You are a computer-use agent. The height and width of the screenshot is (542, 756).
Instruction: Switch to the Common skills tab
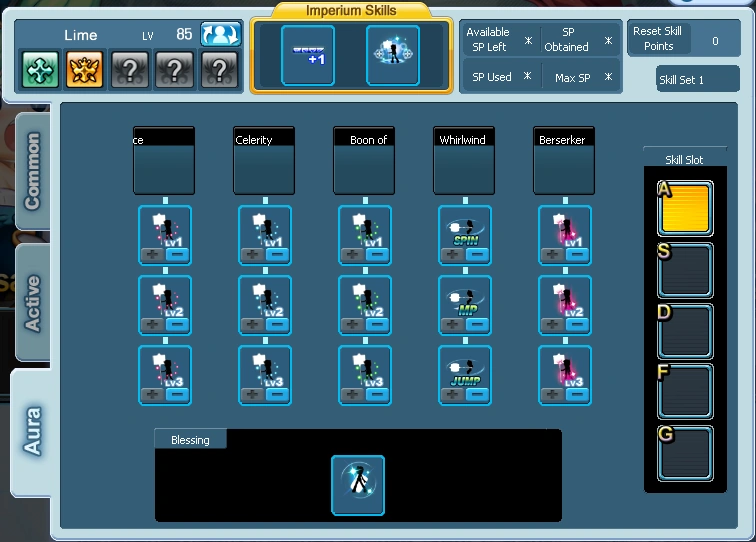point(32,171)
